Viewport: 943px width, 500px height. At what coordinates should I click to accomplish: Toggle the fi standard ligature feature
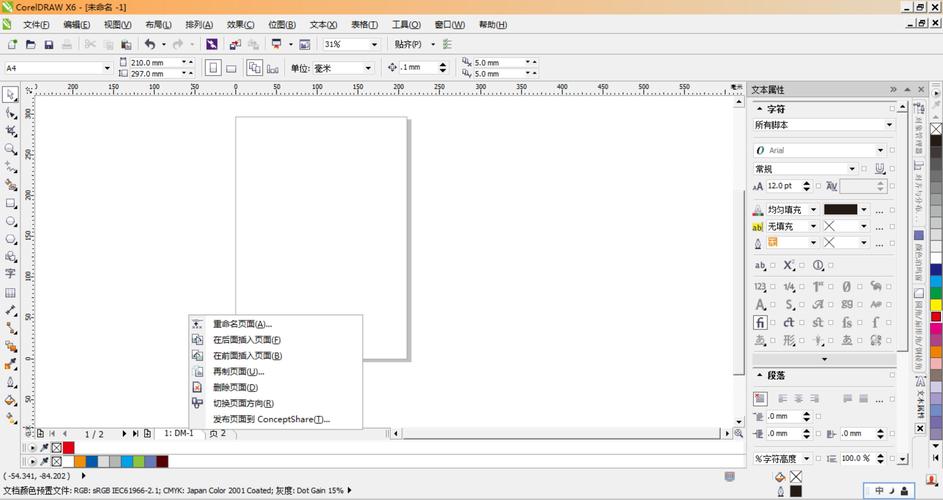point(760,323)
